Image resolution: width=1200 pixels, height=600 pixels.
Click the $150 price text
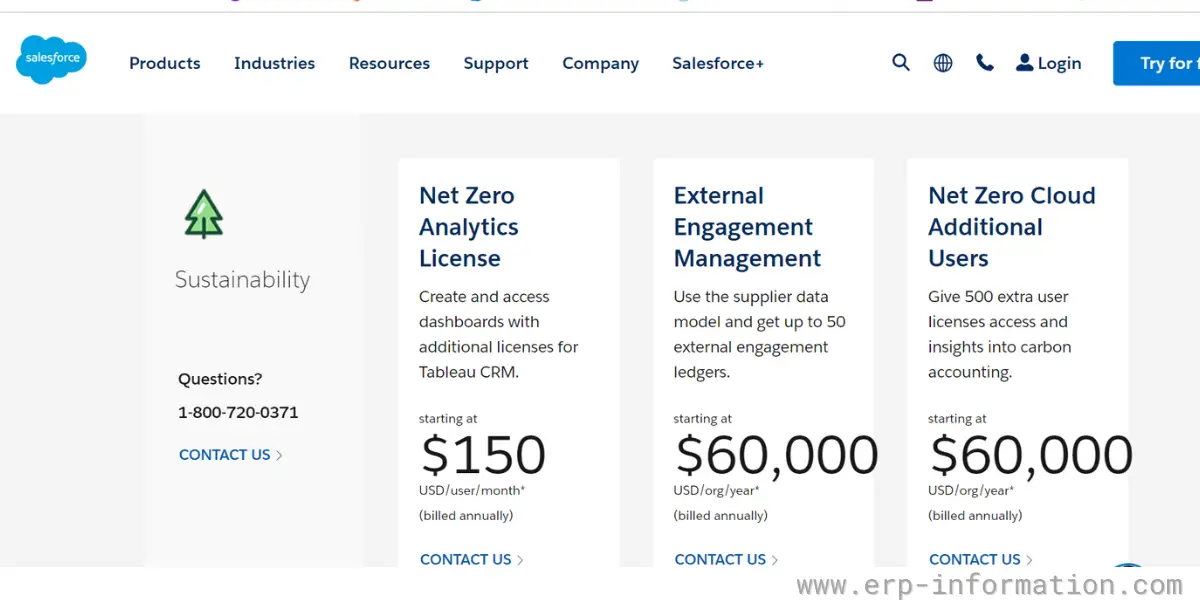point(484,455)
